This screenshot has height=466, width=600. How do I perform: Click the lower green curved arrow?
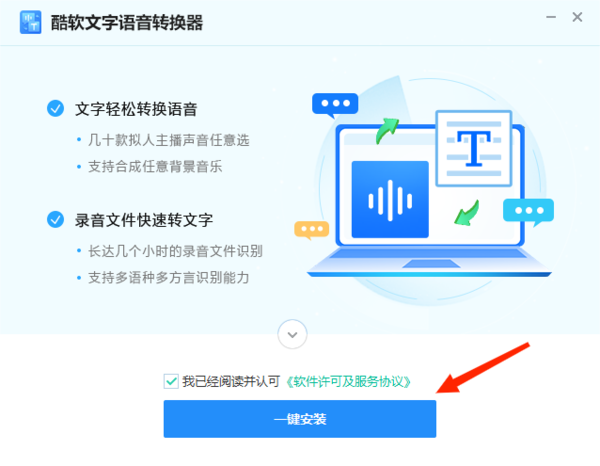(x=467, y=213)
